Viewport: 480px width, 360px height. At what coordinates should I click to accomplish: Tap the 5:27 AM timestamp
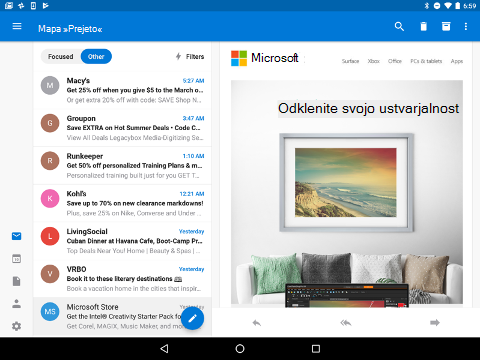point(193,81)
